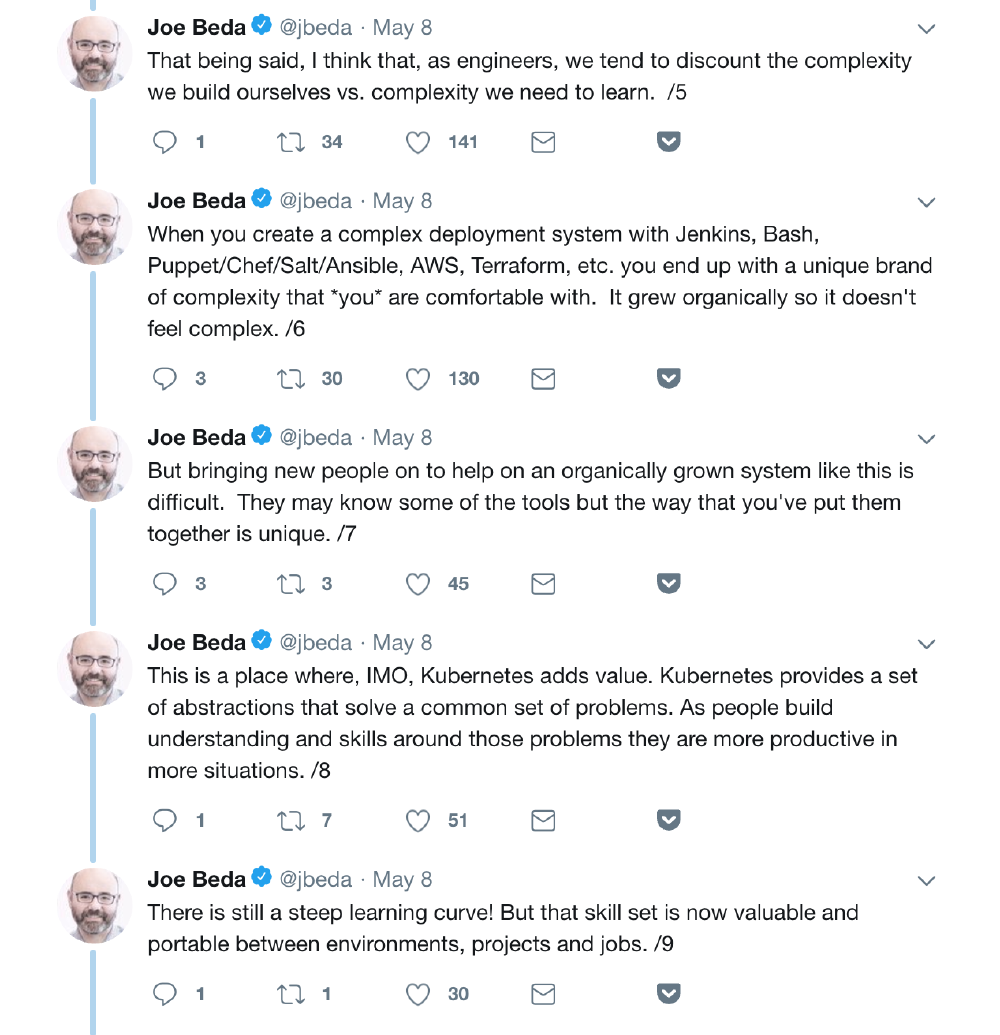Save the /6 Jenkins tweet to Pocket

(668, 379)
